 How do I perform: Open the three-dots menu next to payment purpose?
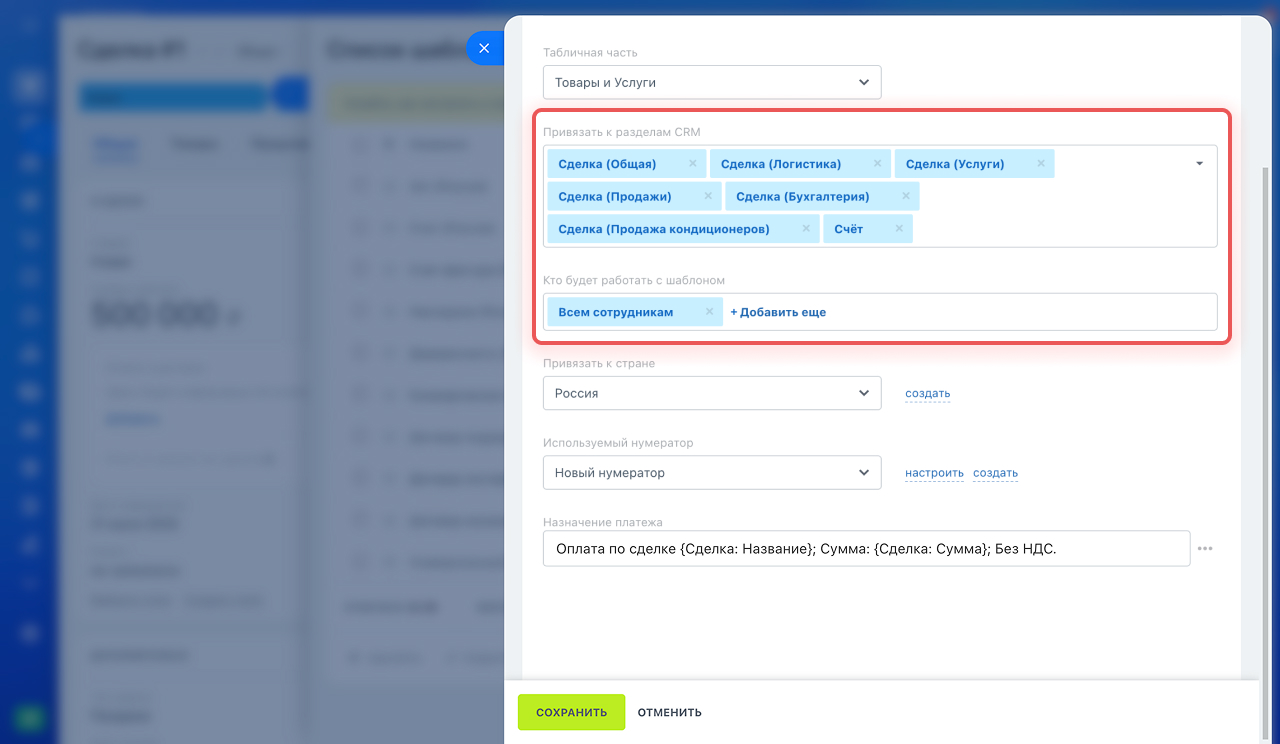pos(1205,548)
